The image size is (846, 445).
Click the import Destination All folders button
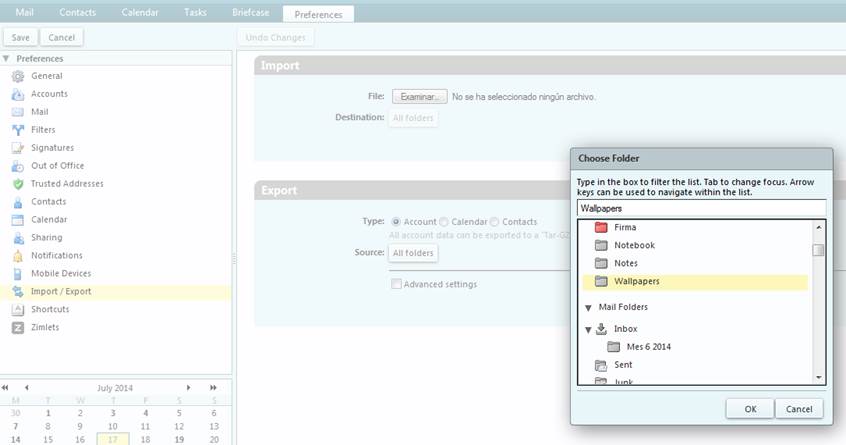pos(413,118)
